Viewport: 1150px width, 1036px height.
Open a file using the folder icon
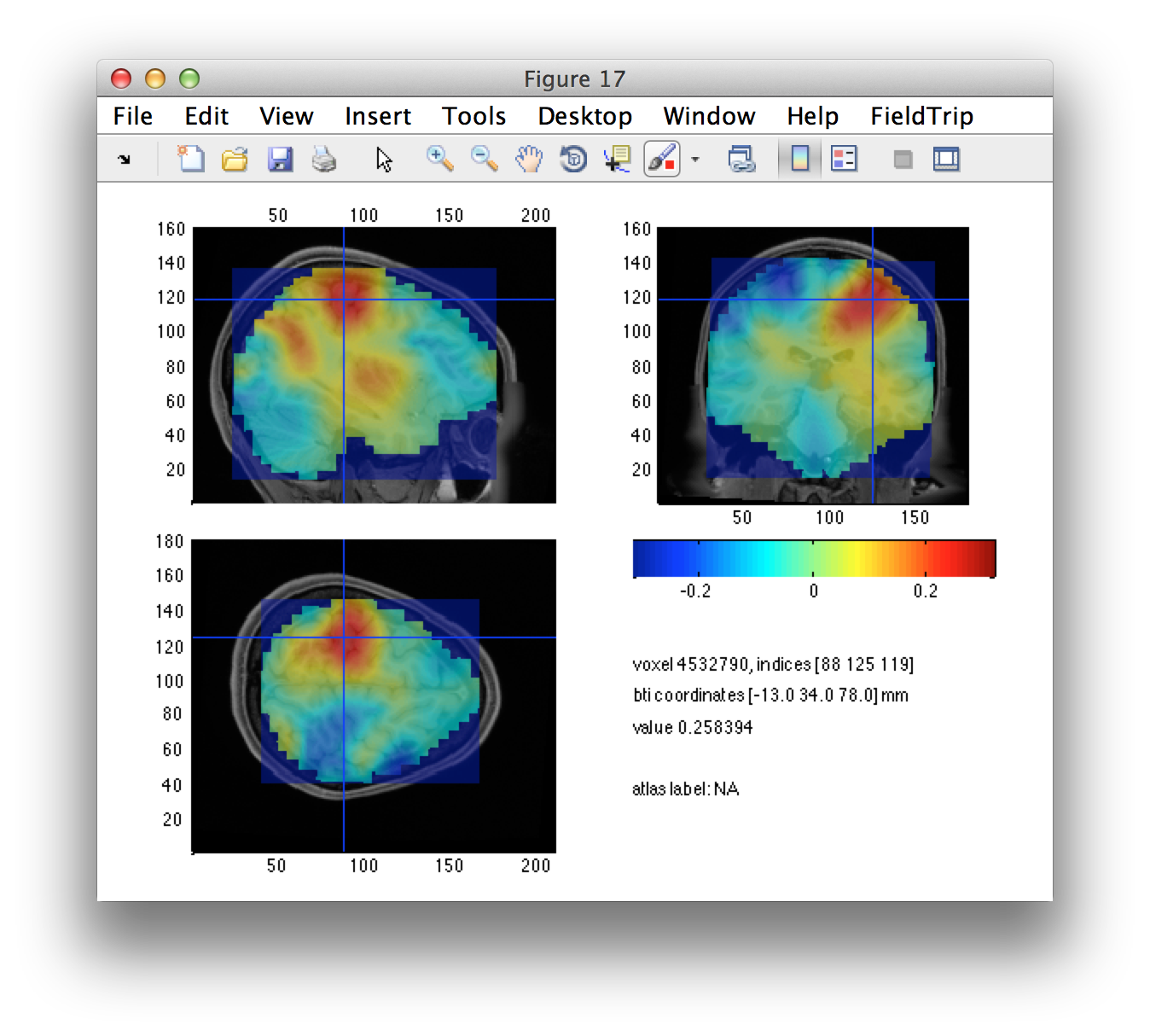(235, 159)
